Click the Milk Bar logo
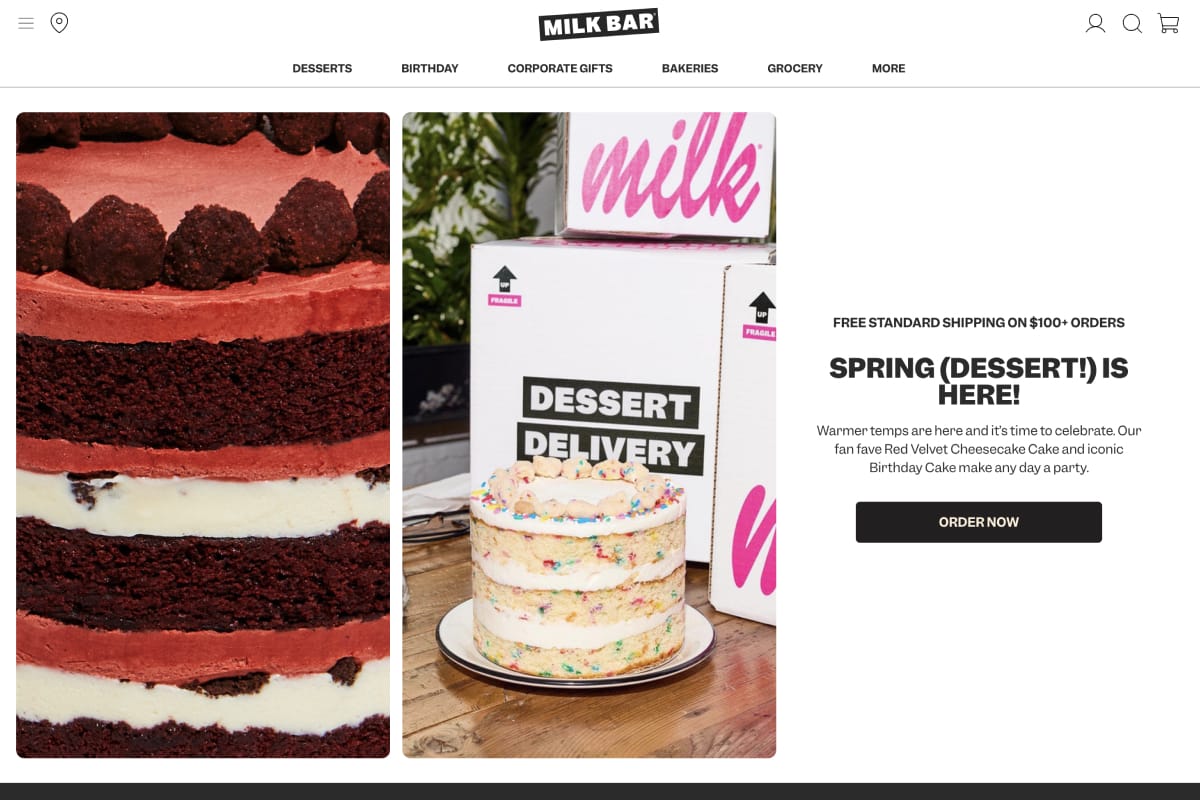 599,24
